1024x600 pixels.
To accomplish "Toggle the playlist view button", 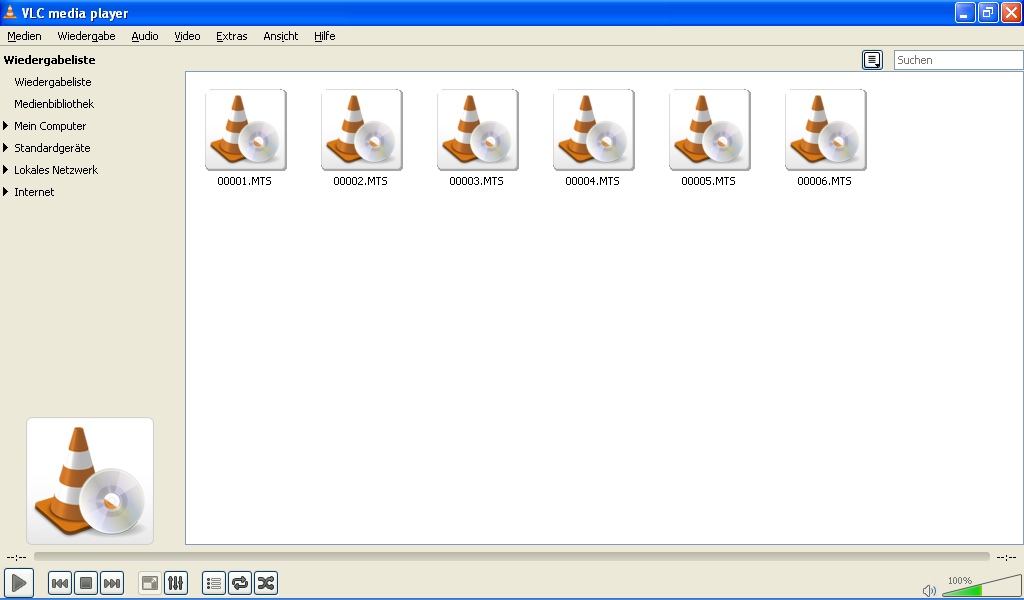I will [x=214, y=583].
